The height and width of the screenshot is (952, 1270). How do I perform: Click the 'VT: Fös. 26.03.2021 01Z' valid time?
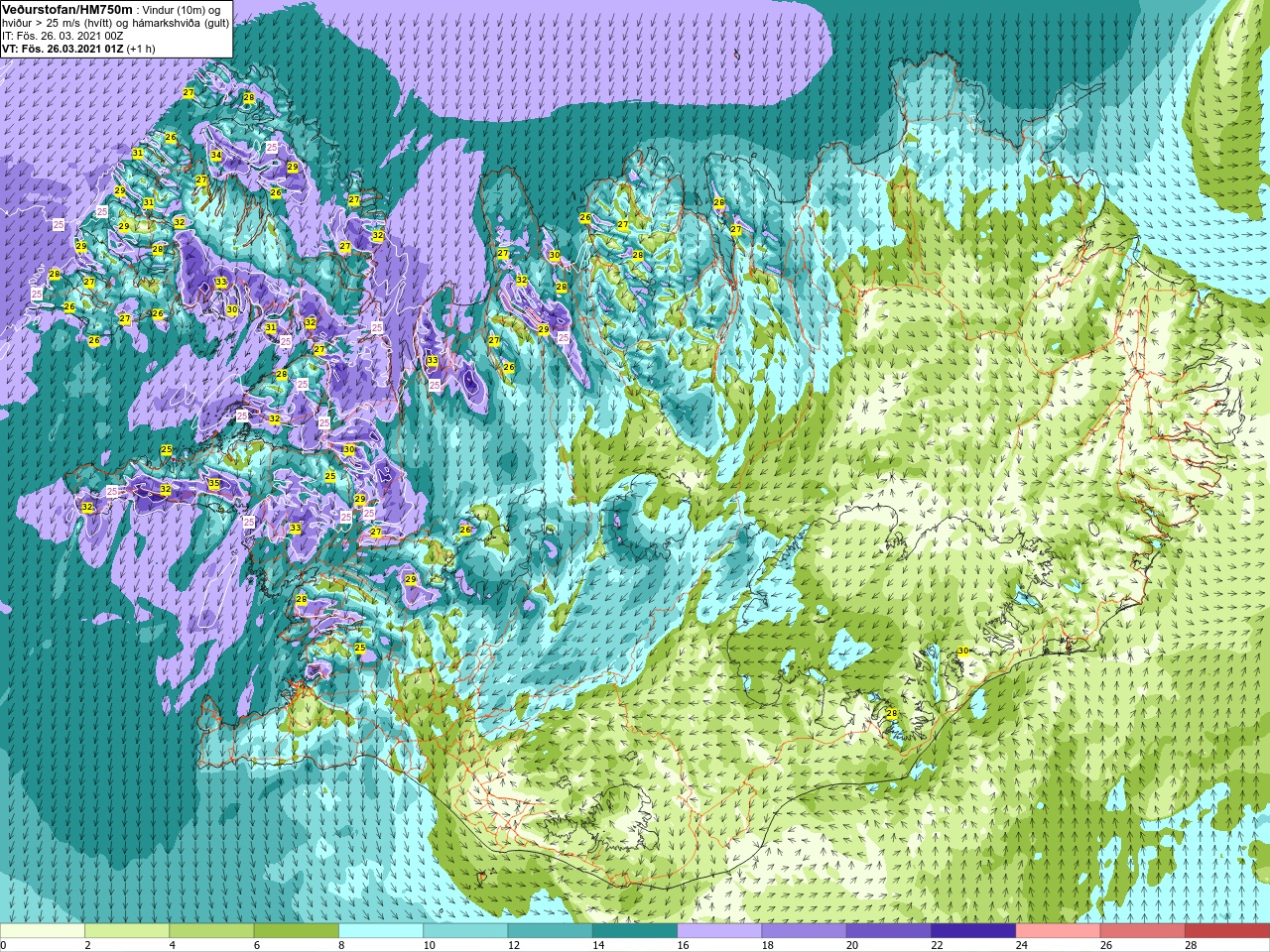point(63,49)
